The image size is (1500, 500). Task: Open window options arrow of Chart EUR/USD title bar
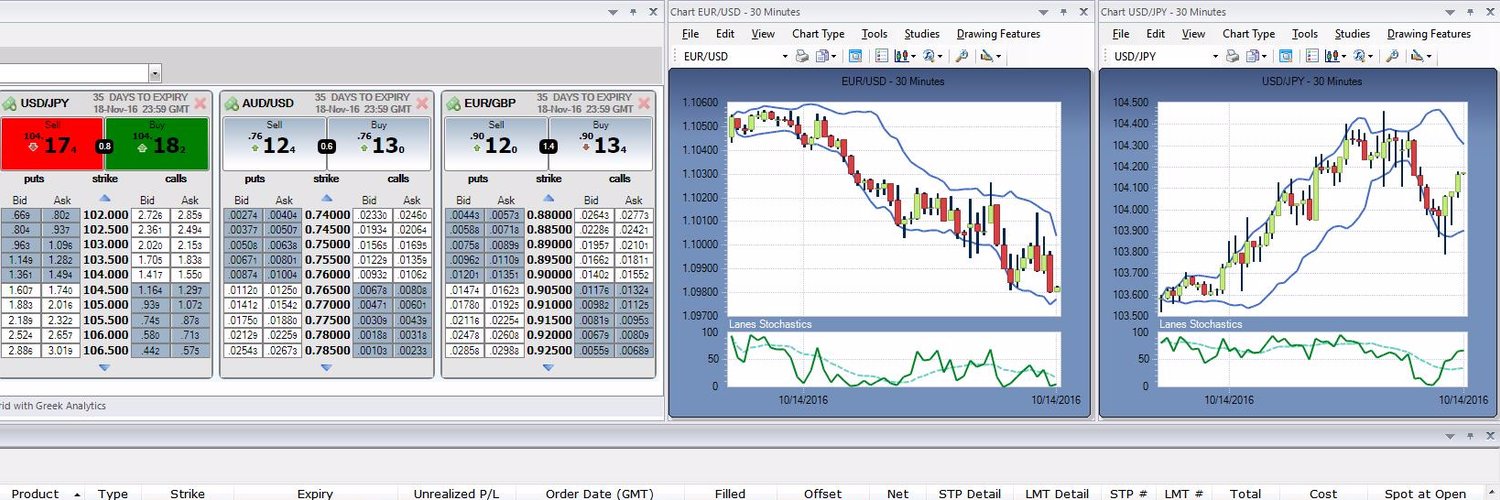coord(1043,12)
